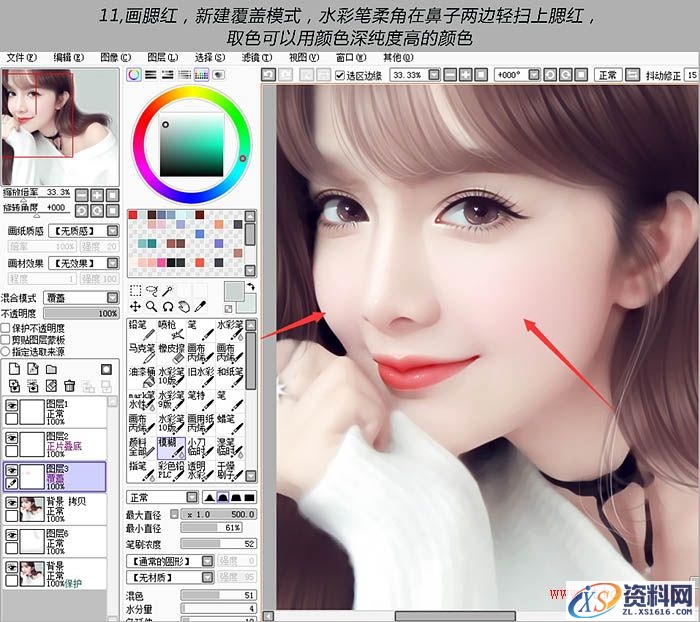Image resolution: width=700 pixels, height=622 pixels.
Task: Choose the Zoom magnifier tool
Action: pyautogui.click(x=152, y=306)
